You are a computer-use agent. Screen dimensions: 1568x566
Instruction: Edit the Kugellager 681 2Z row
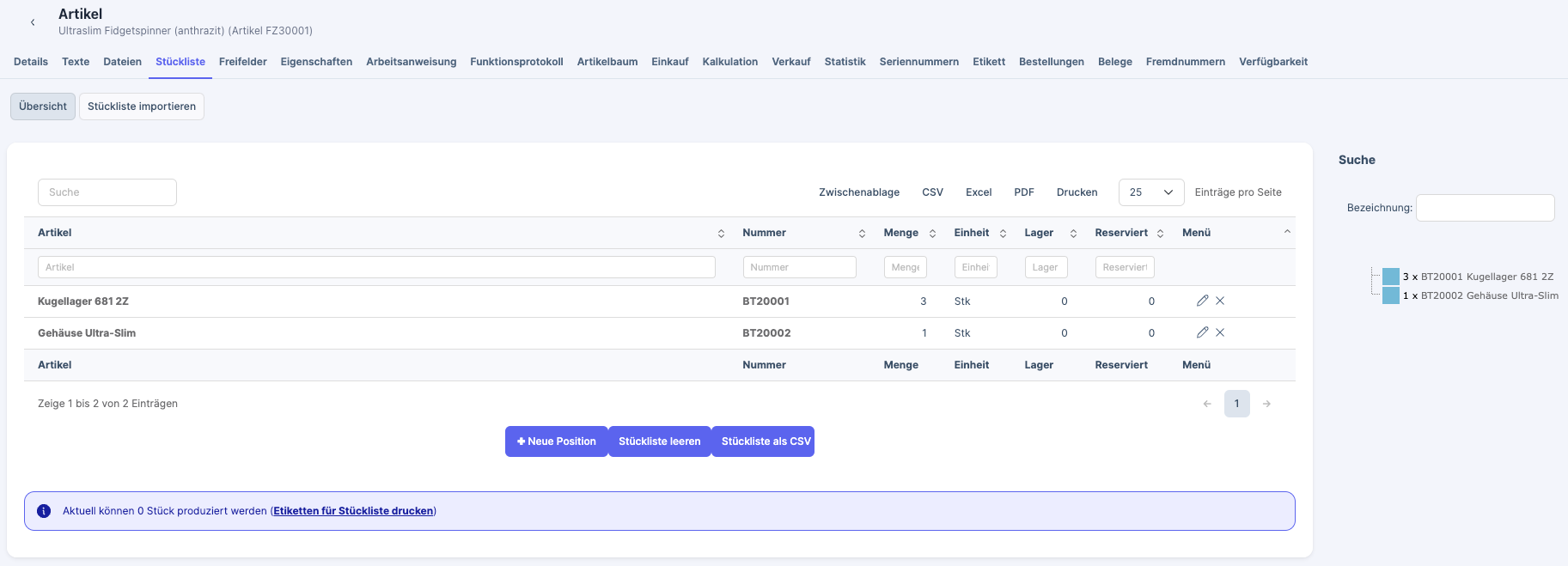[1202, 301]
